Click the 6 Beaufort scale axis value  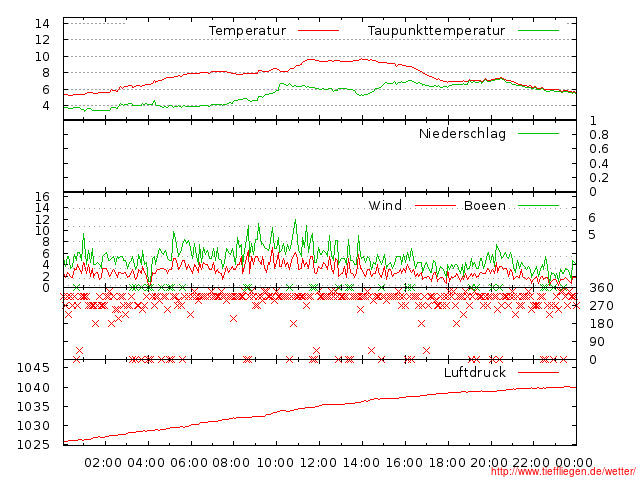(592, 218)
